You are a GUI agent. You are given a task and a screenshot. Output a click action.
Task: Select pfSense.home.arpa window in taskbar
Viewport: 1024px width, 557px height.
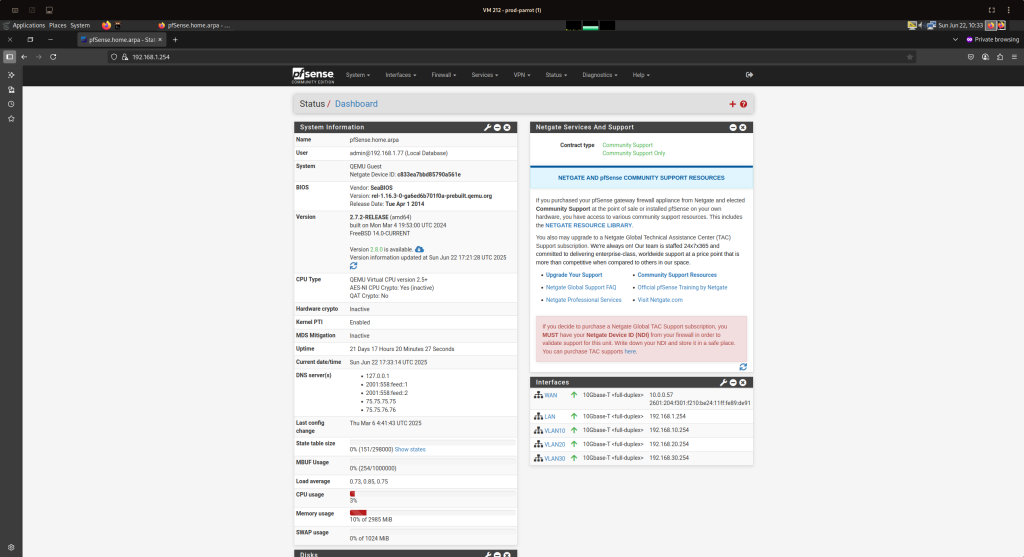pyautogui.click(x=194, y=25)
